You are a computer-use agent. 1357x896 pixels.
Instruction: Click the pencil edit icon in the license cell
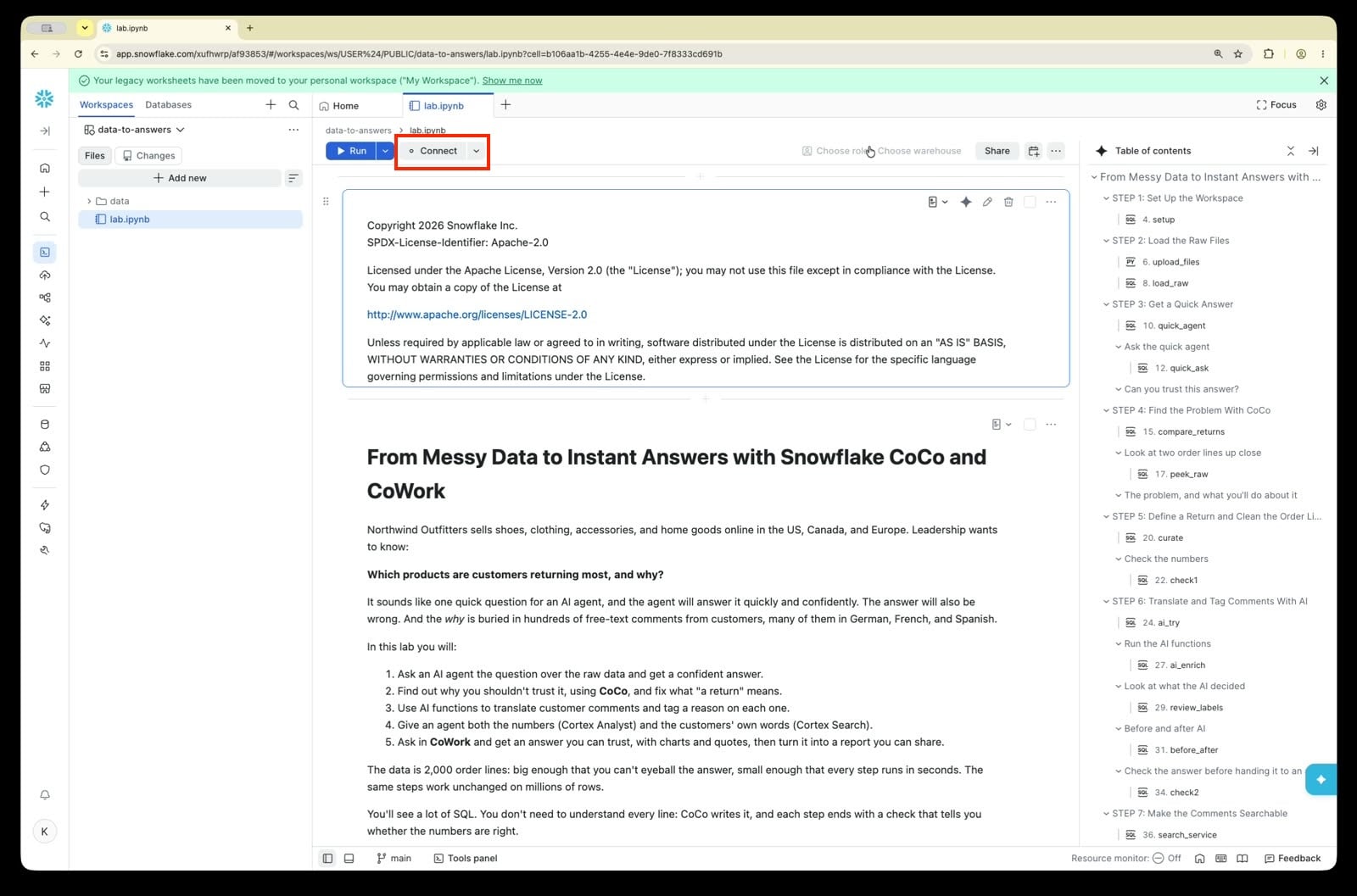(987, 202)
